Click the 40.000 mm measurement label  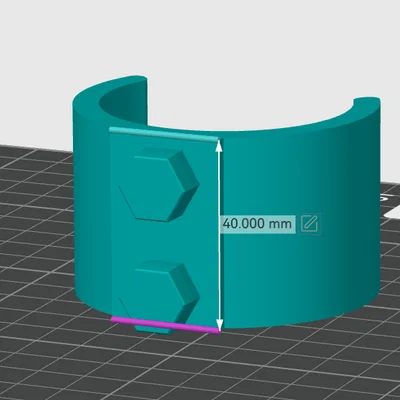point(257,224)
